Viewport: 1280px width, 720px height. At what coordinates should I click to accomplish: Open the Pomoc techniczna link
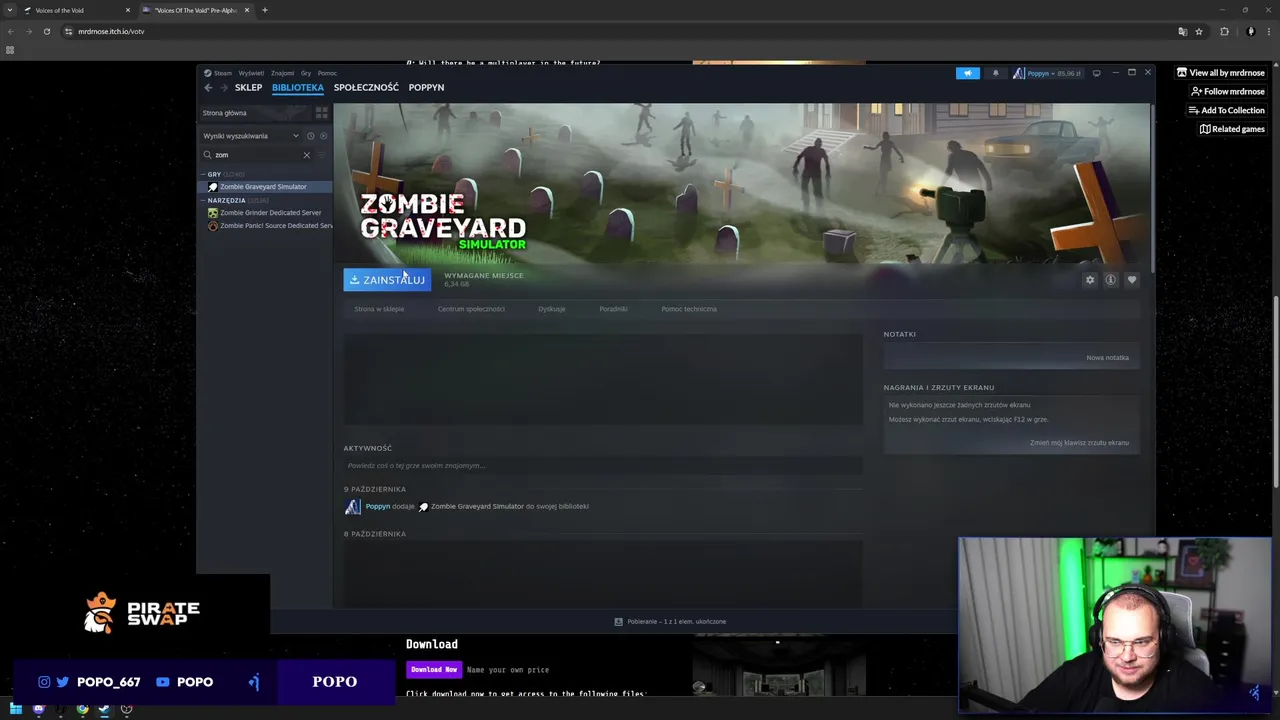(x=689, y=309)
